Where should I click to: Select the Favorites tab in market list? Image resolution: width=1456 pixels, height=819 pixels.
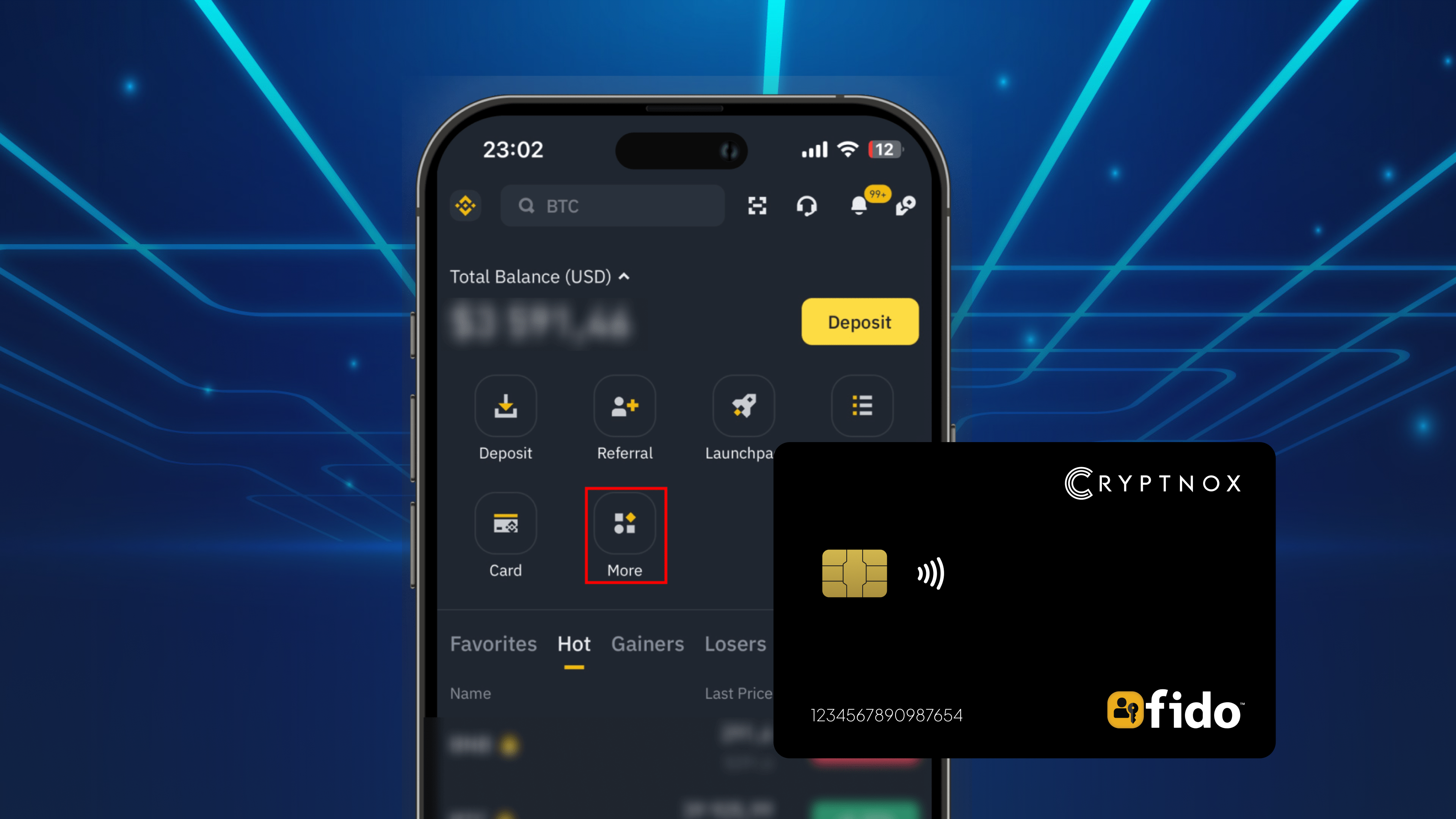pos(492,643)
